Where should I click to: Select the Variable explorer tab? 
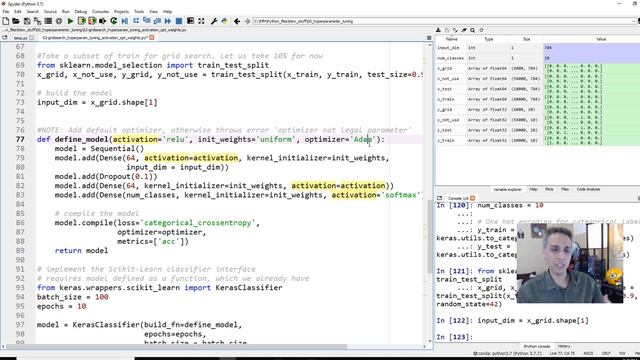507,189
